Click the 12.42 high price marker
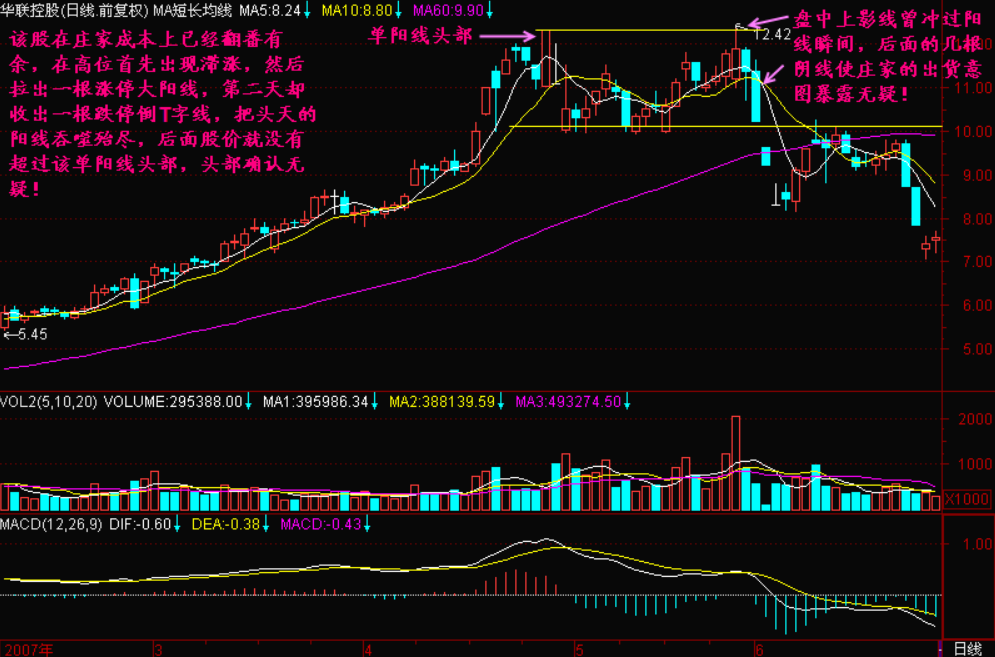Image resolution: width=995 pixels, height=657 pixels. pyautogui.click(x=772, y=34)
